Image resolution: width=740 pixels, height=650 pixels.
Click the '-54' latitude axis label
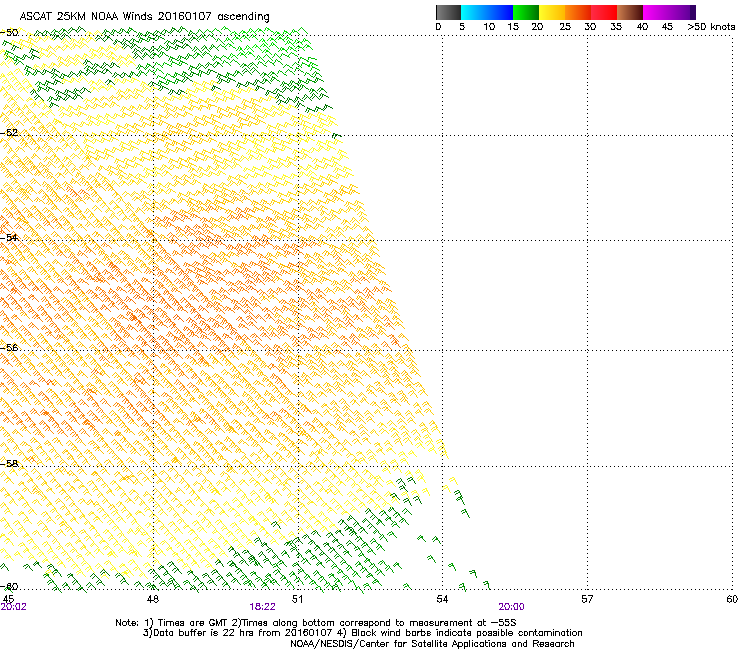point(9,237)
